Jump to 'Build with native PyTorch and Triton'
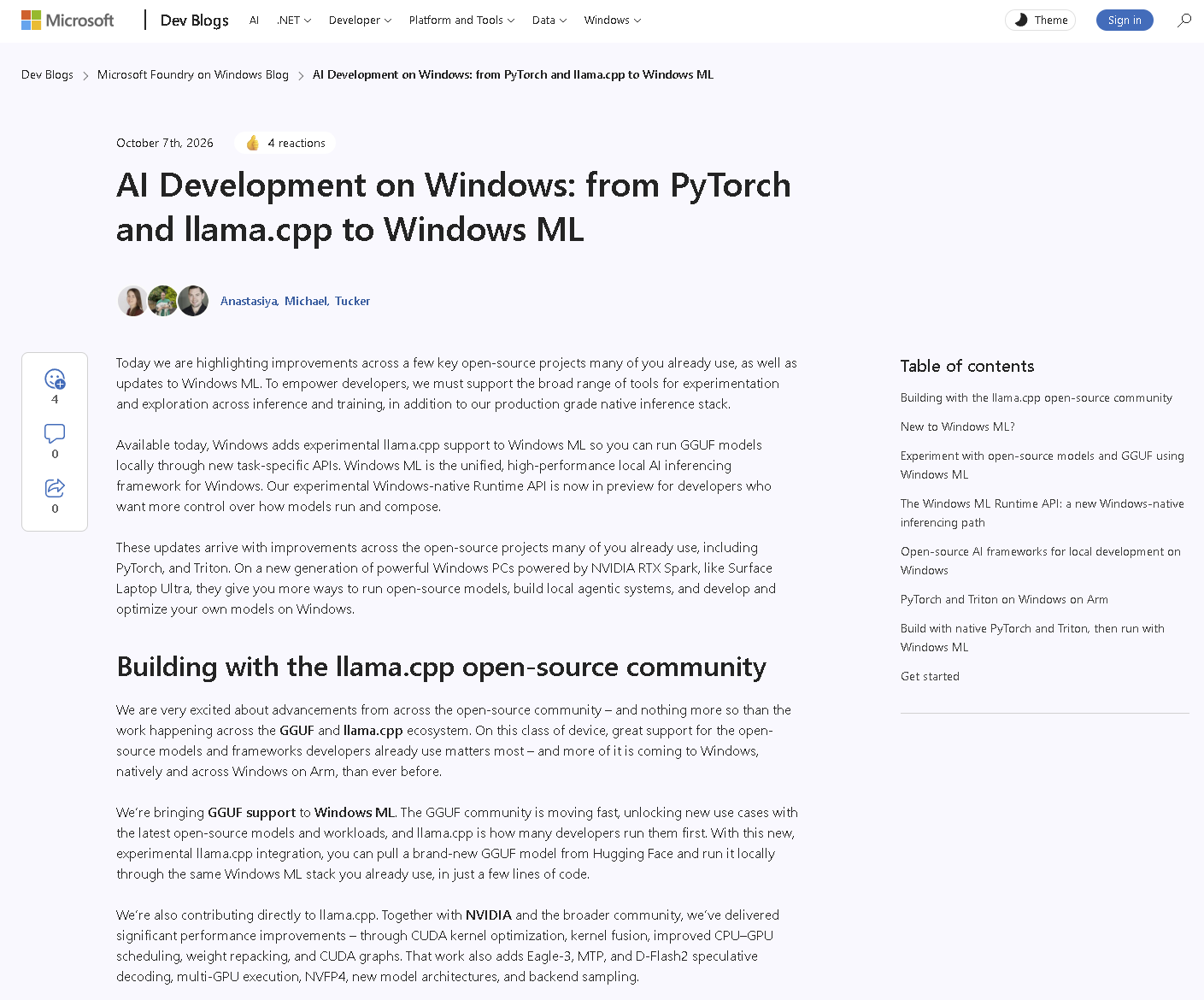The height and width of the screenshot is (1000, 1204). (x=1032, y=638)
